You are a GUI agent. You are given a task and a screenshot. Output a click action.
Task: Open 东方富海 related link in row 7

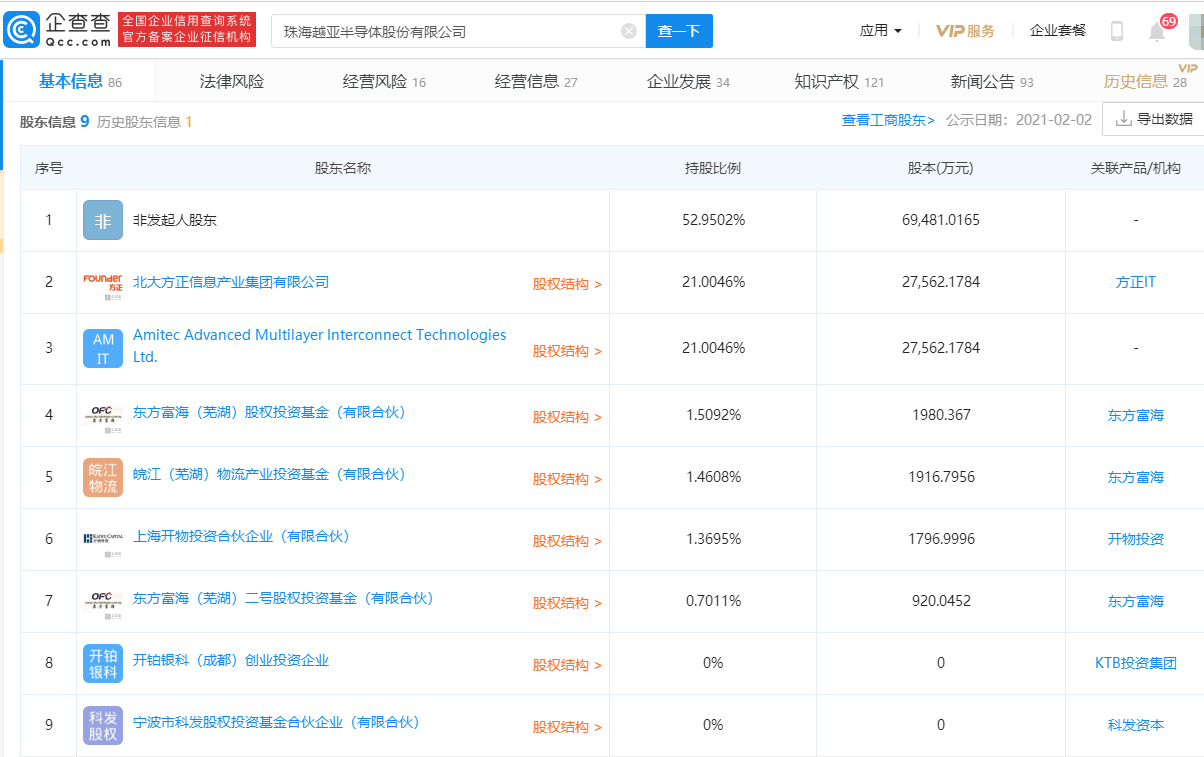pos(1135,601)
